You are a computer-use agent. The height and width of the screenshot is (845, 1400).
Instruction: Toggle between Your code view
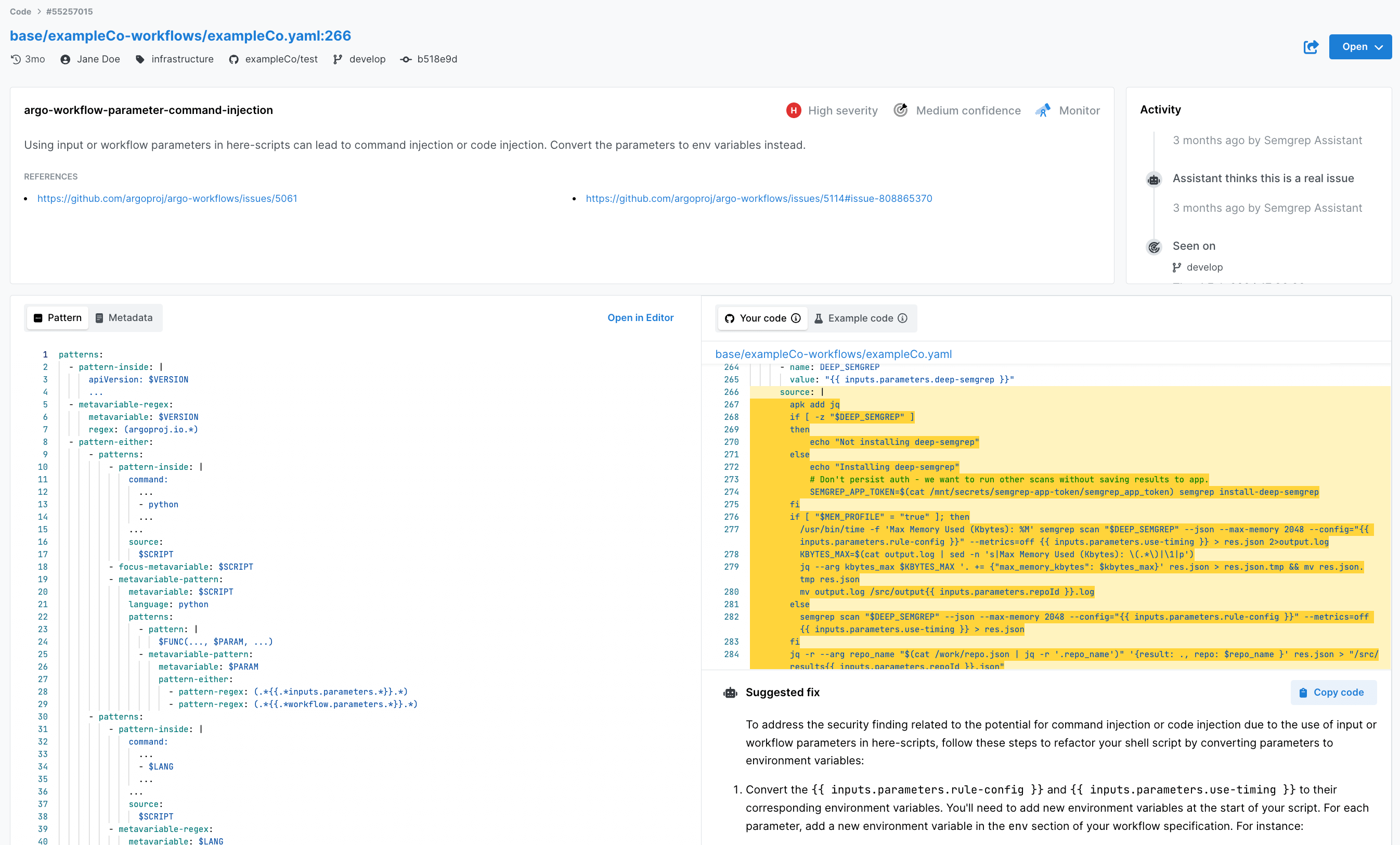pyautogui.click(x=762, y=318)
